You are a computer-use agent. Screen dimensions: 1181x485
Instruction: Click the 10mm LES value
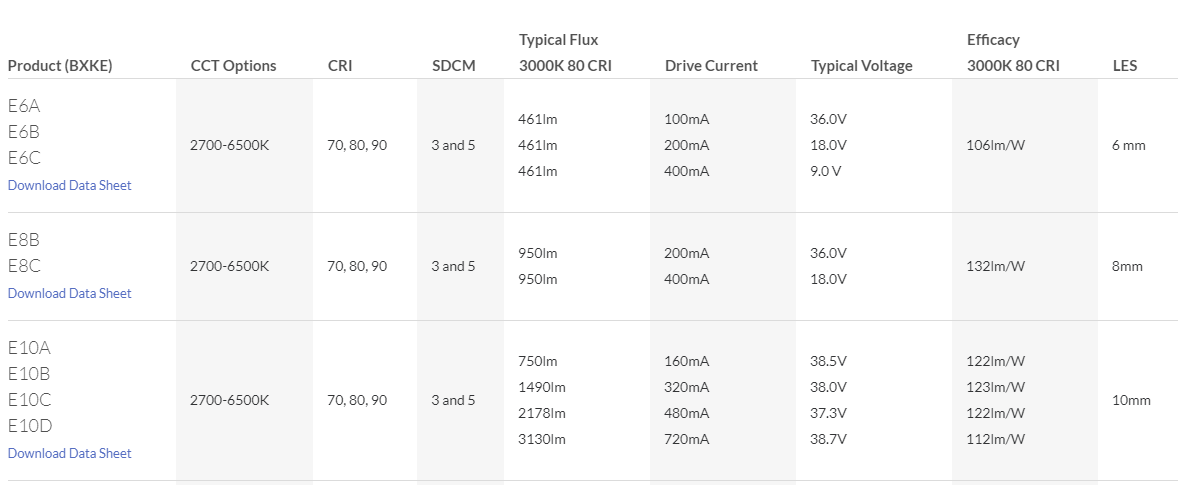[1131, 400]
